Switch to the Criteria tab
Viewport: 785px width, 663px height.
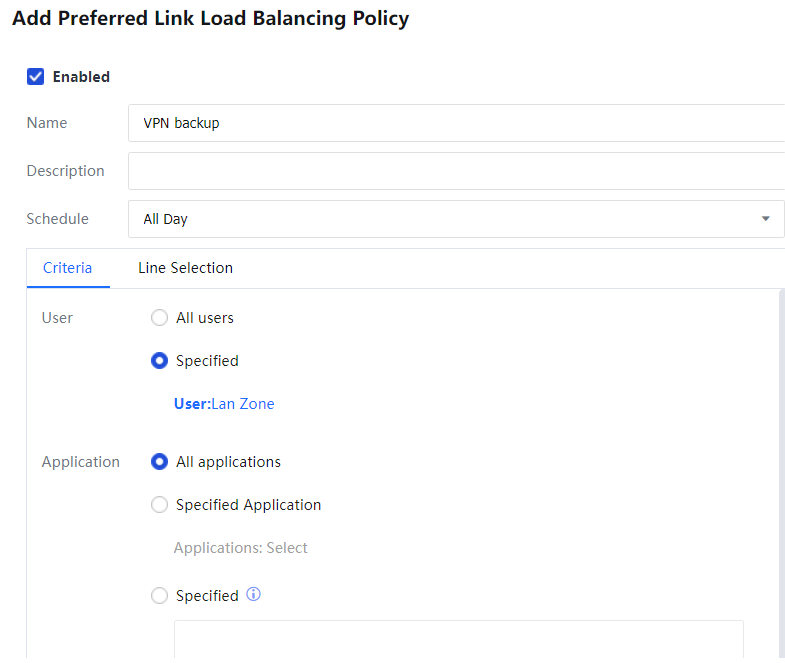tap(68, 268)
